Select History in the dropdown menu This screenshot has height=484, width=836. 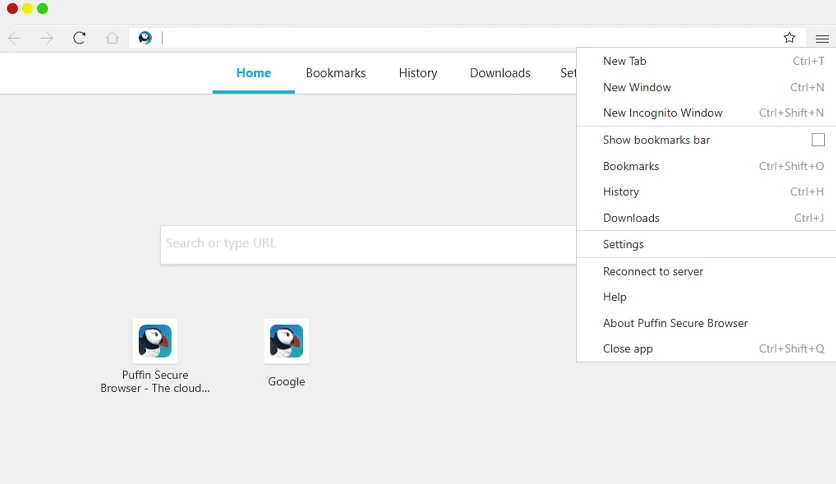coord(706,192)
